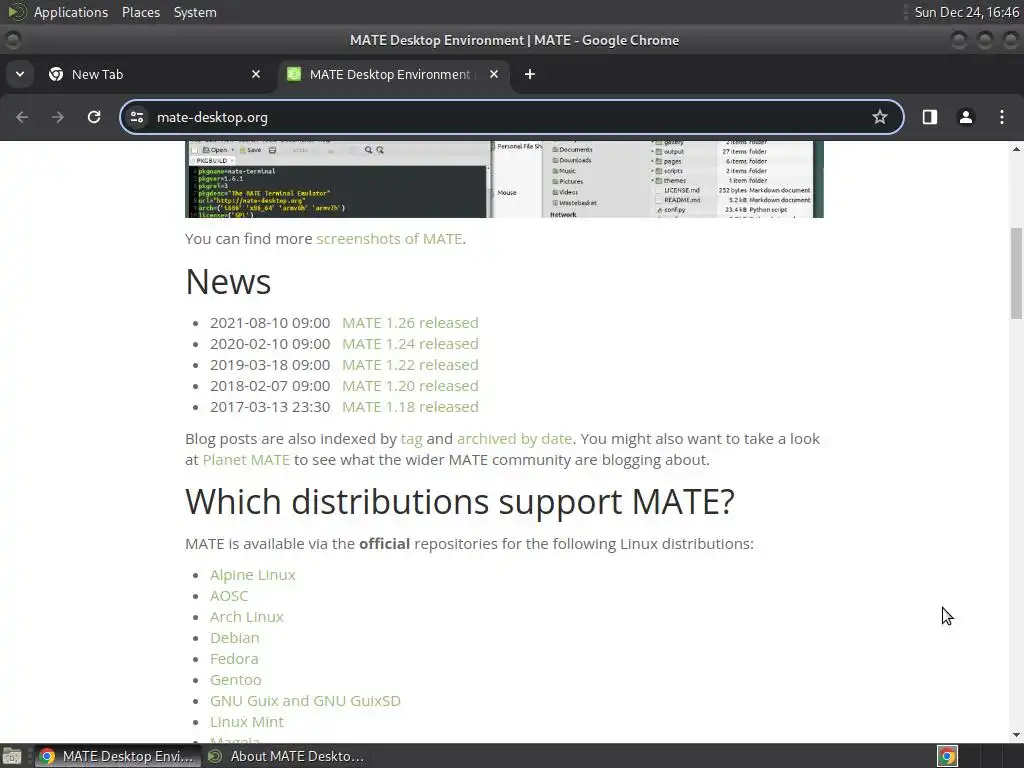Screen dimensions: 1024x768
Task: Click the clock showing Sun Dec 24
Action: point(966,12)
